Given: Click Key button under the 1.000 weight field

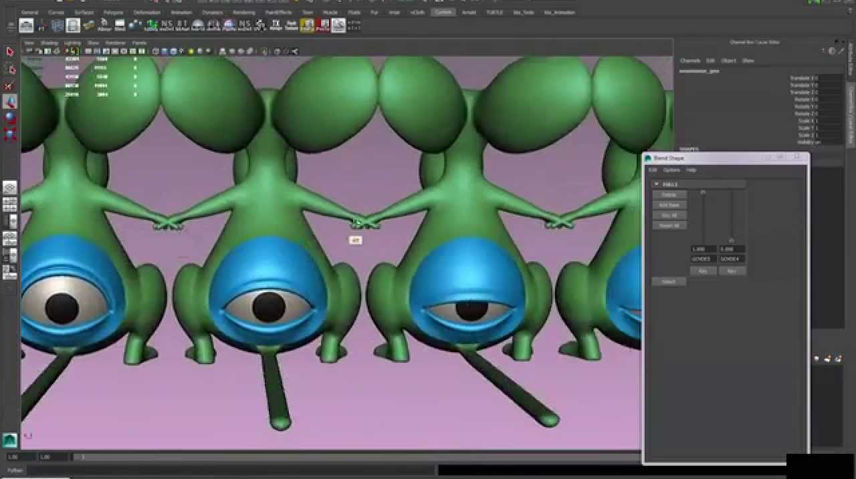Looking at the screenshot, I should [x=703, y=271].
